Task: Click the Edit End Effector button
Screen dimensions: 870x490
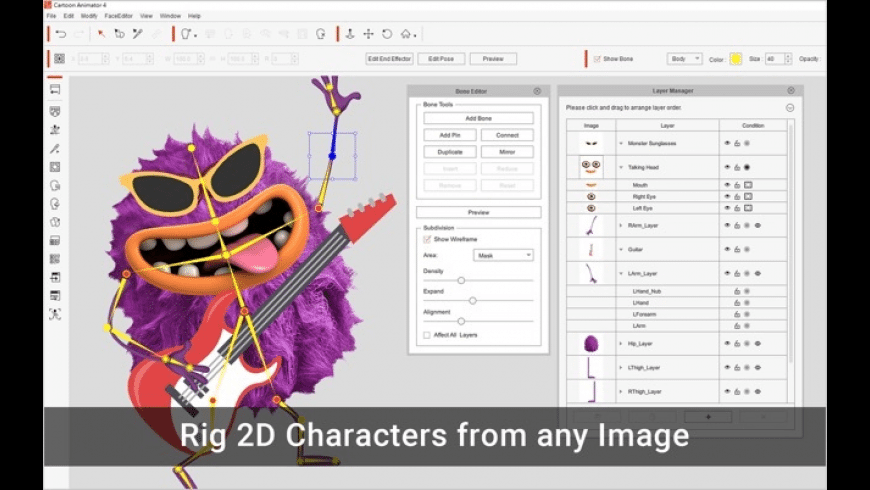Action: pyautogui.click(x=390, y=59)
